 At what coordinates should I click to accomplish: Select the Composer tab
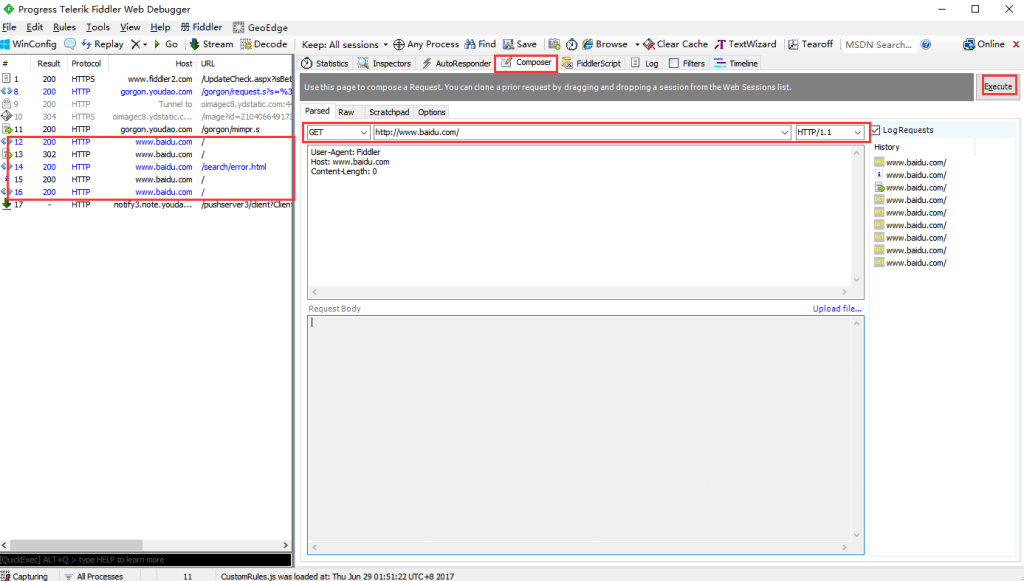526,63
